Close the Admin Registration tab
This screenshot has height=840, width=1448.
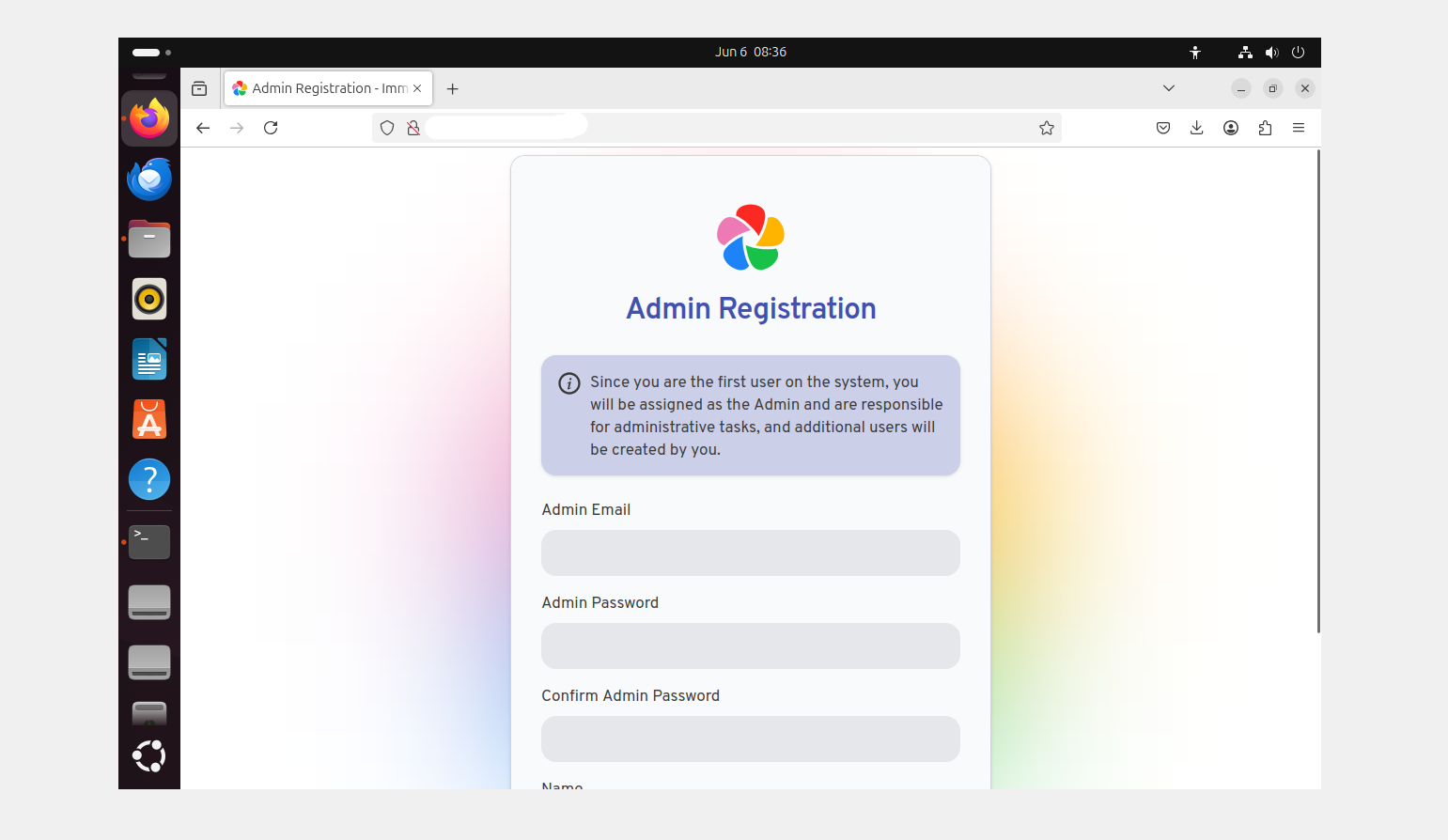417,88
